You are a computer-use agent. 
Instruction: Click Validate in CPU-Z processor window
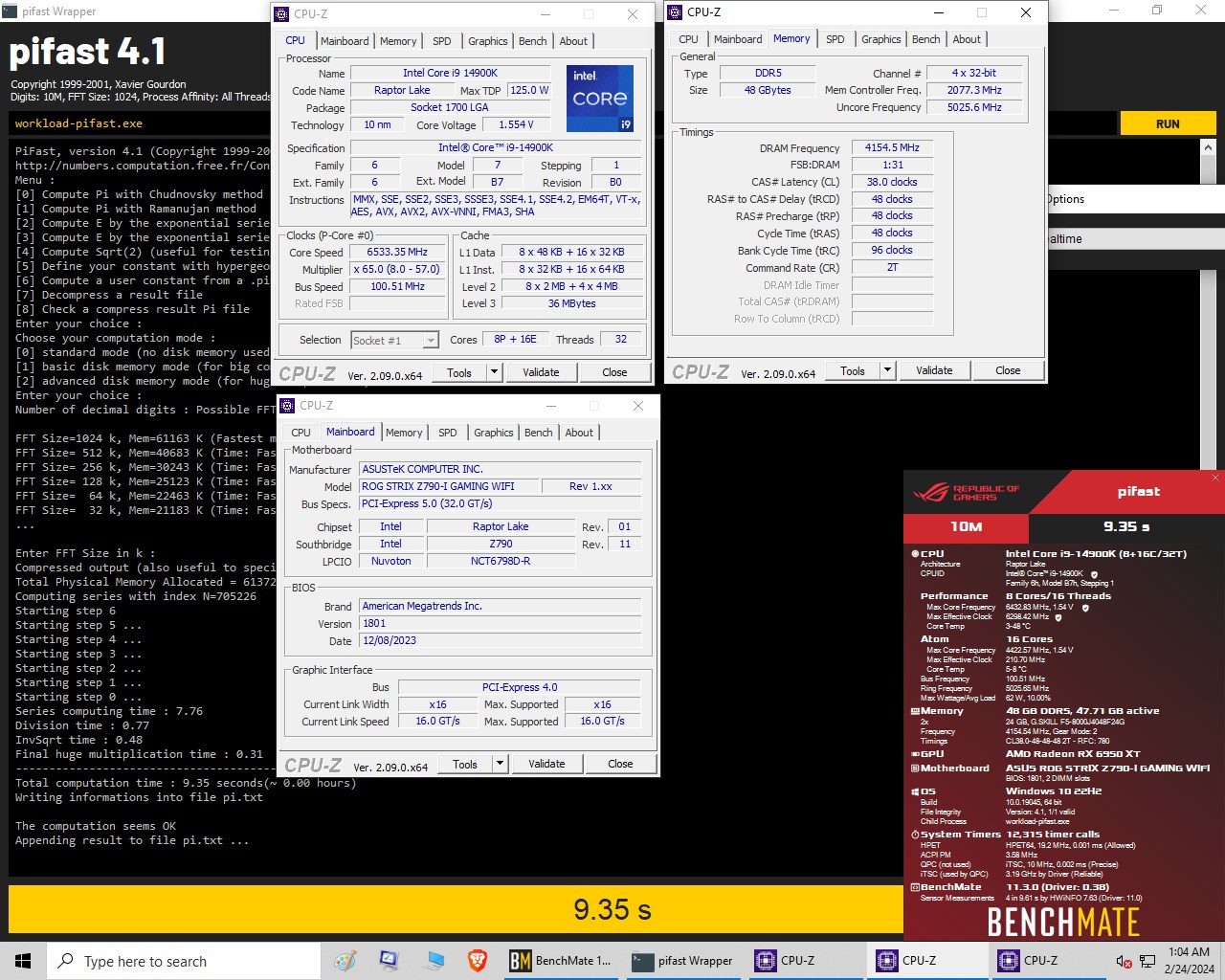pos(541,372)
